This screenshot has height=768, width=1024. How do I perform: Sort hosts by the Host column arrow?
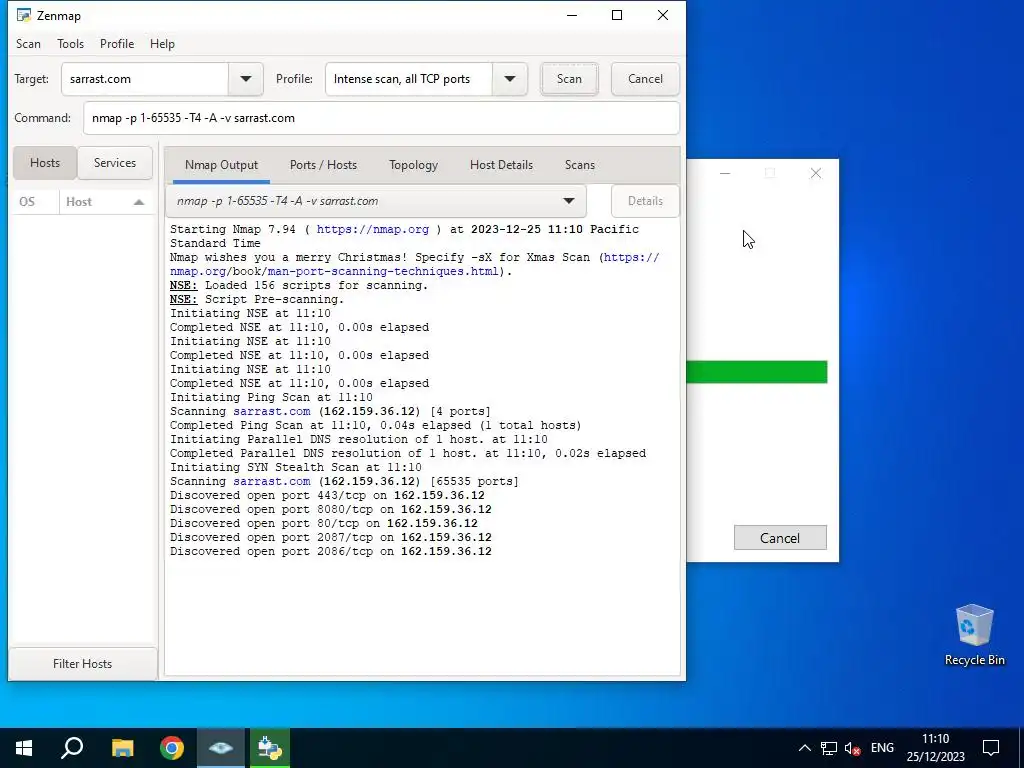pyautogui.click(x=138, y=202)
